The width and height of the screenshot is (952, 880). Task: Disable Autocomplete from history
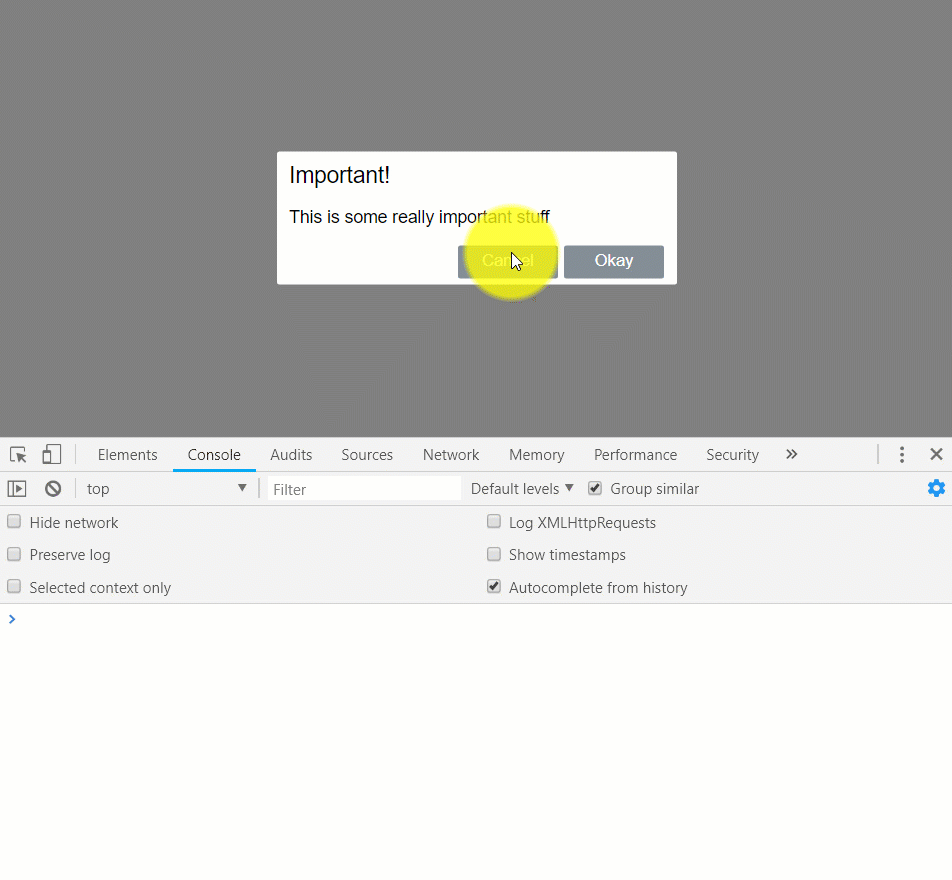493,587
